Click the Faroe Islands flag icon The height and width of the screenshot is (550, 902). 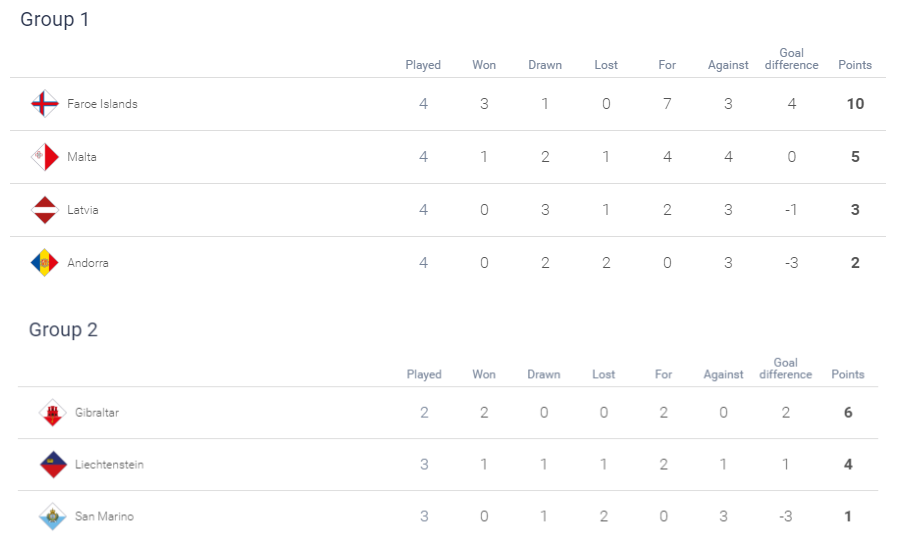[x=44, y=104]
